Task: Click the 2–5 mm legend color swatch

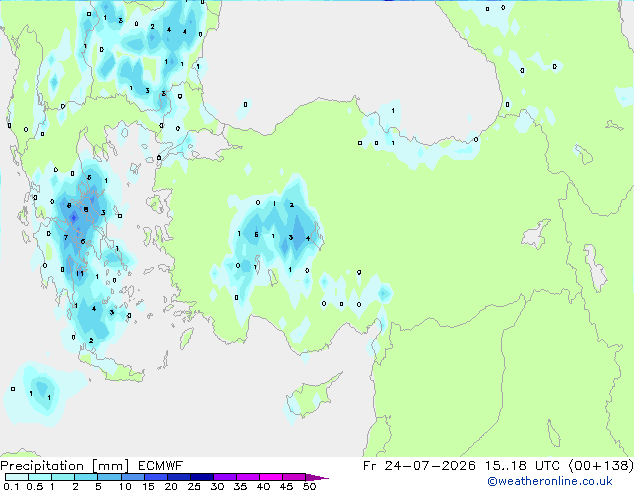Action: (x=86, y=477)
